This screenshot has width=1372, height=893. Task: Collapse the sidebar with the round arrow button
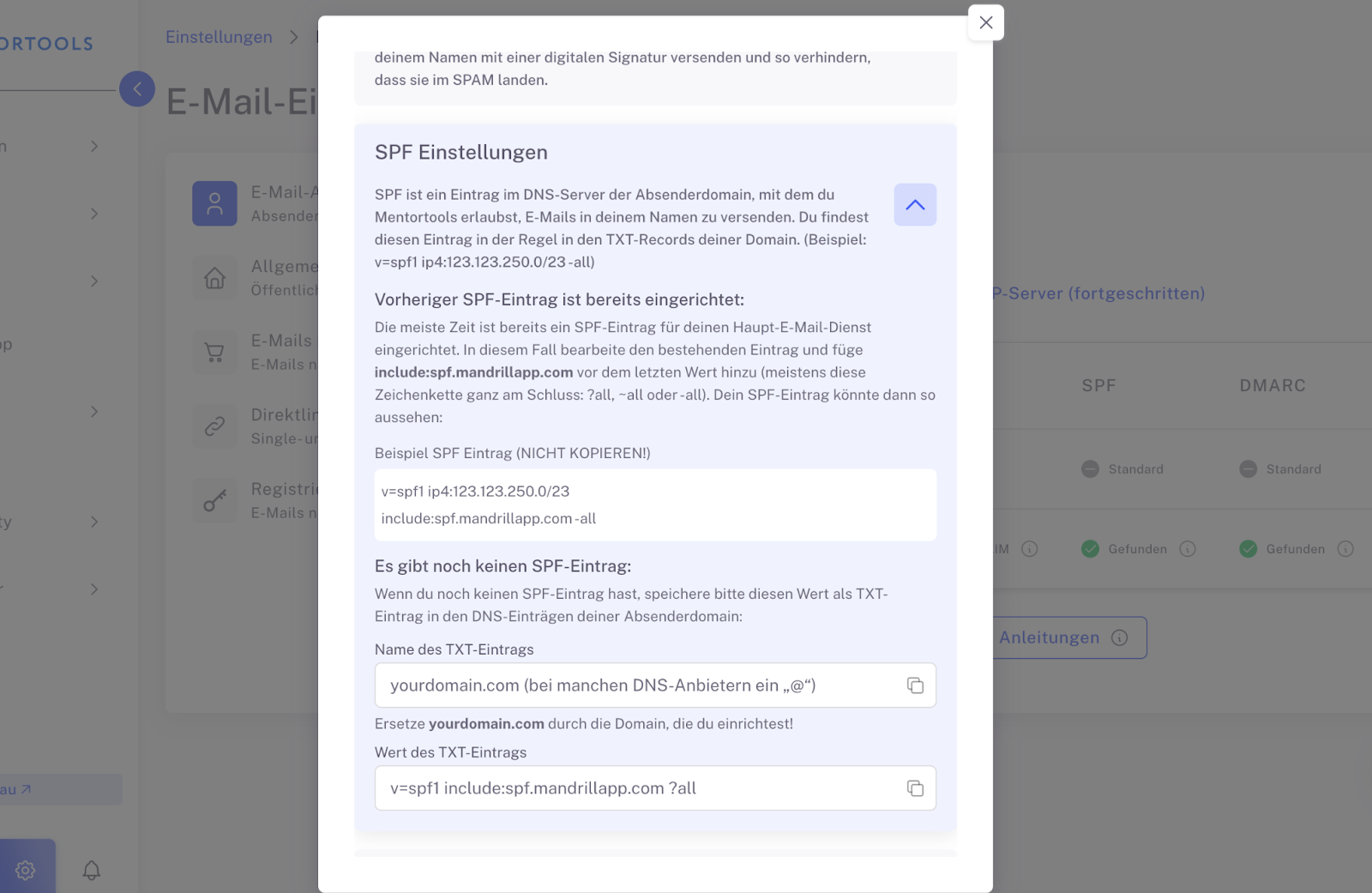tap(137, 89)
